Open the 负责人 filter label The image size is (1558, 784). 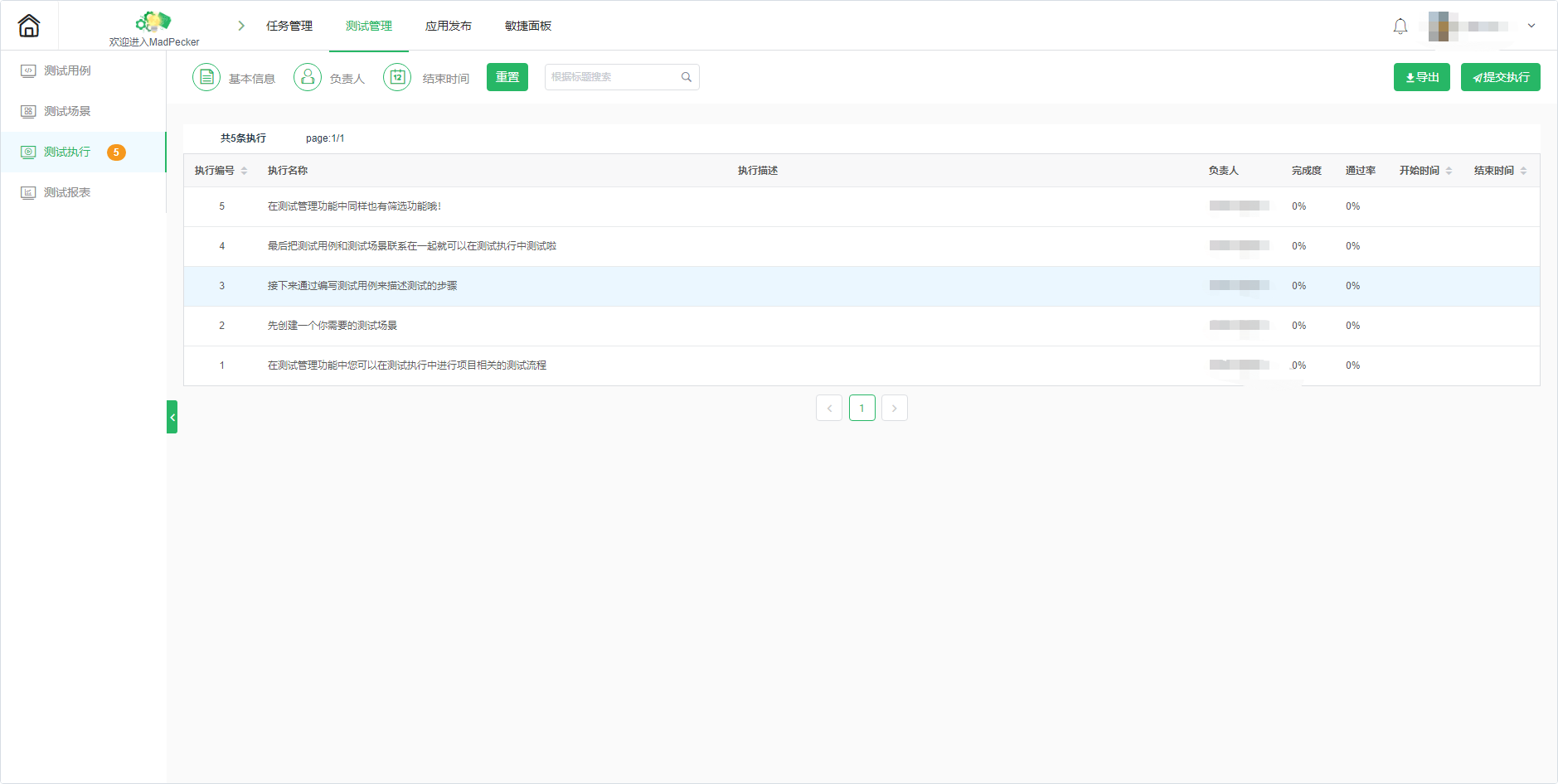[x=347, y=79]
